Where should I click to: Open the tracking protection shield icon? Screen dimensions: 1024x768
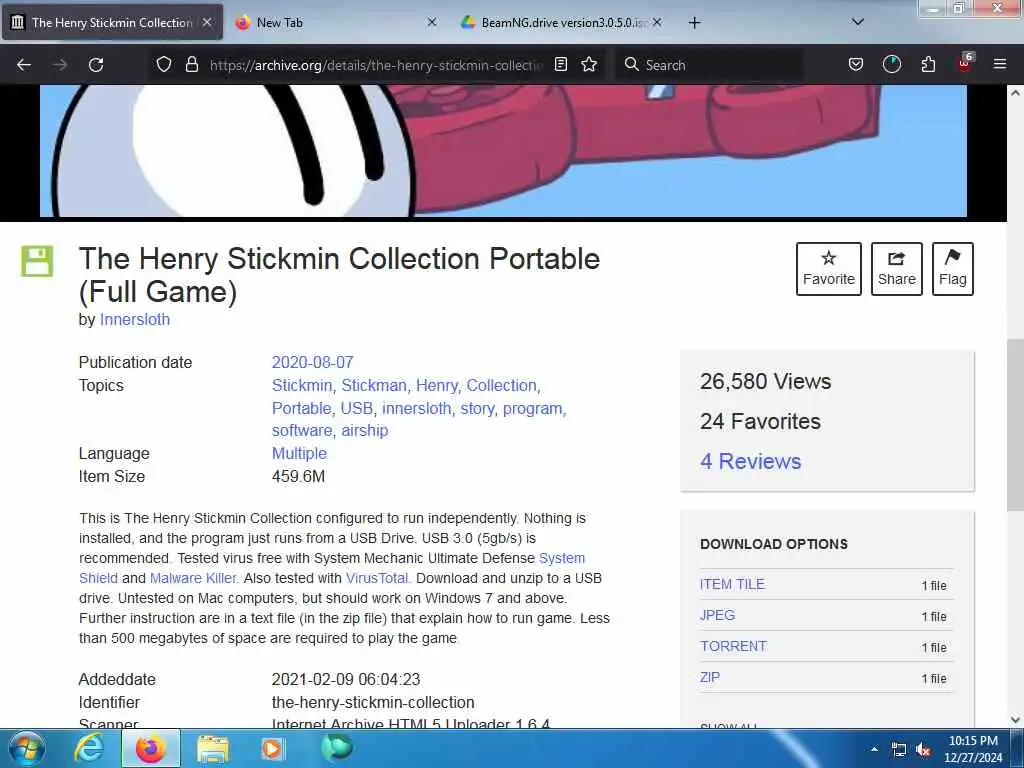tap(164, 65)
